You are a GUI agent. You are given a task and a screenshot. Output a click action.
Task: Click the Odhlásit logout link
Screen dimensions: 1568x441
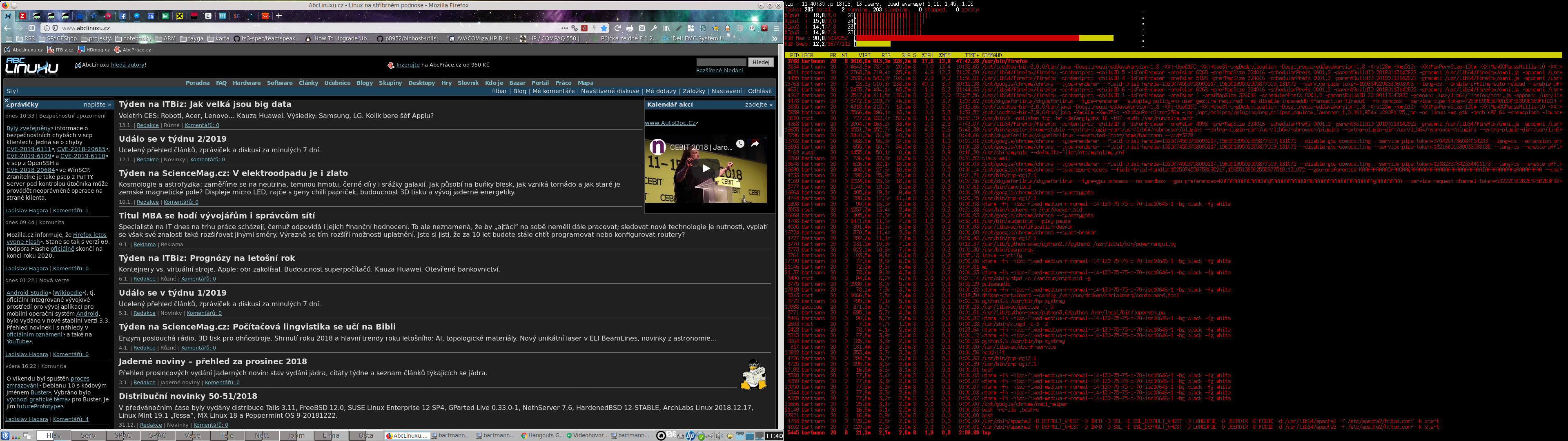tap(759, 91)
